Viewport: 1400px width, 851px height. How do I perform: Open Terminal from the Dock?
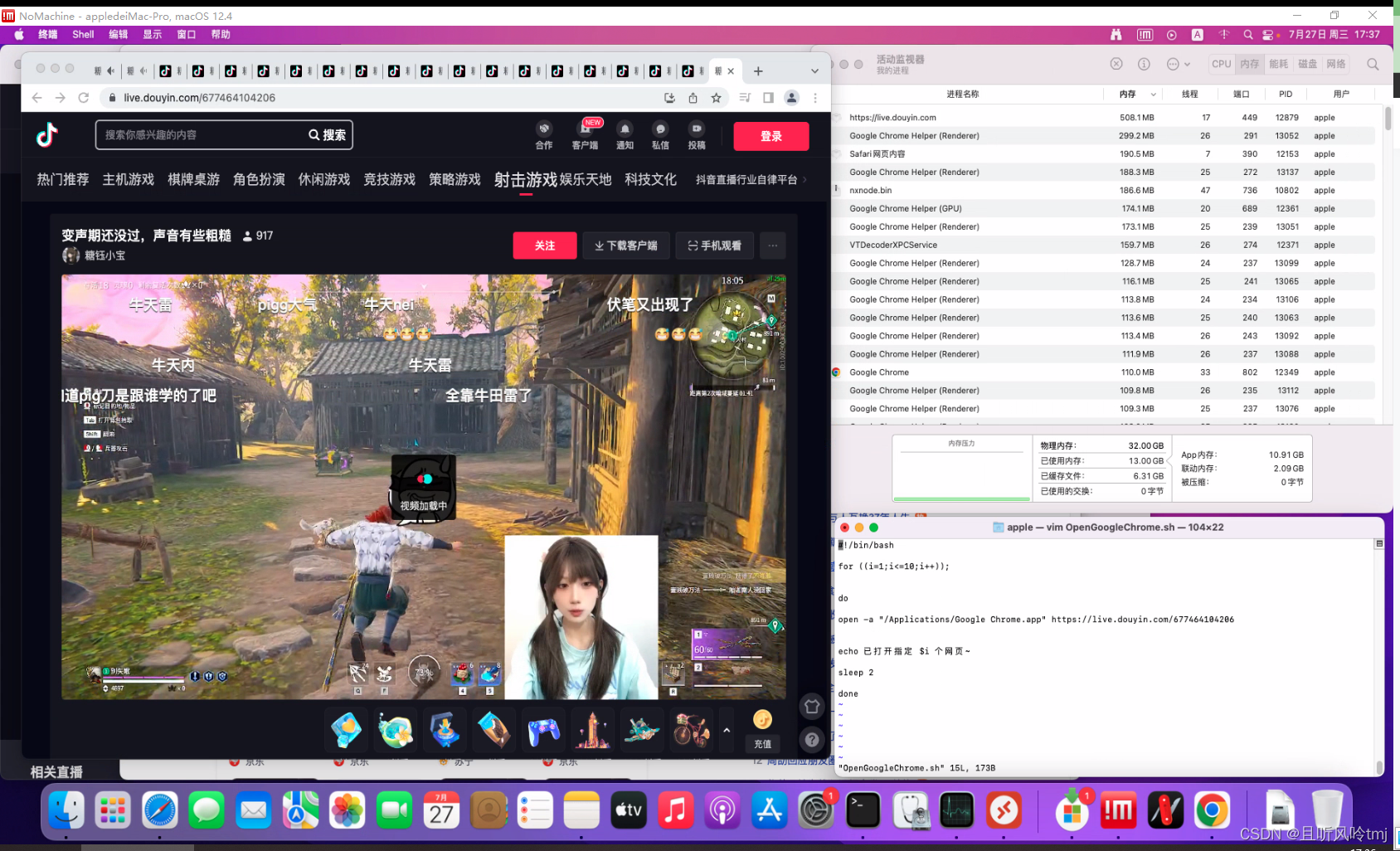[863, 810]
